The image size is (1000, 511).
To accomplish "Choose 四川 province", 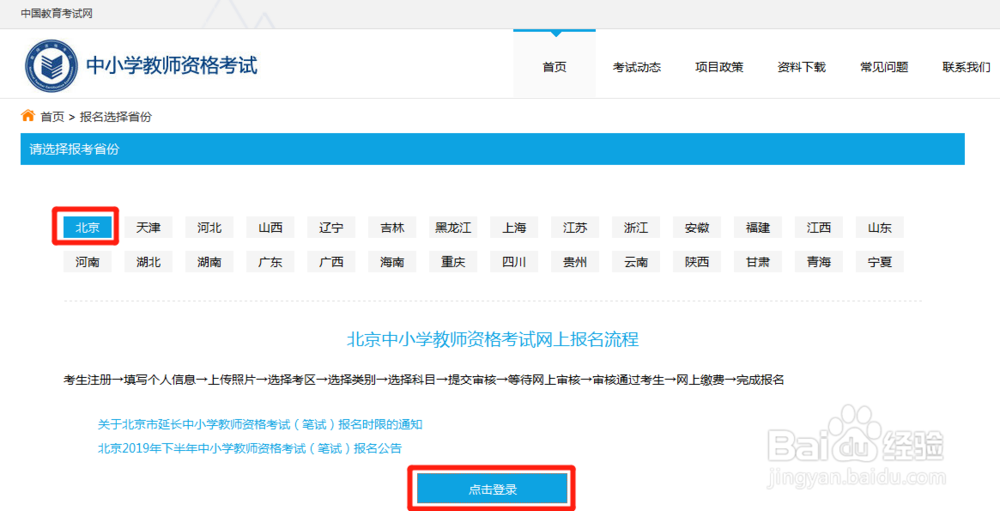I will 514,262.
